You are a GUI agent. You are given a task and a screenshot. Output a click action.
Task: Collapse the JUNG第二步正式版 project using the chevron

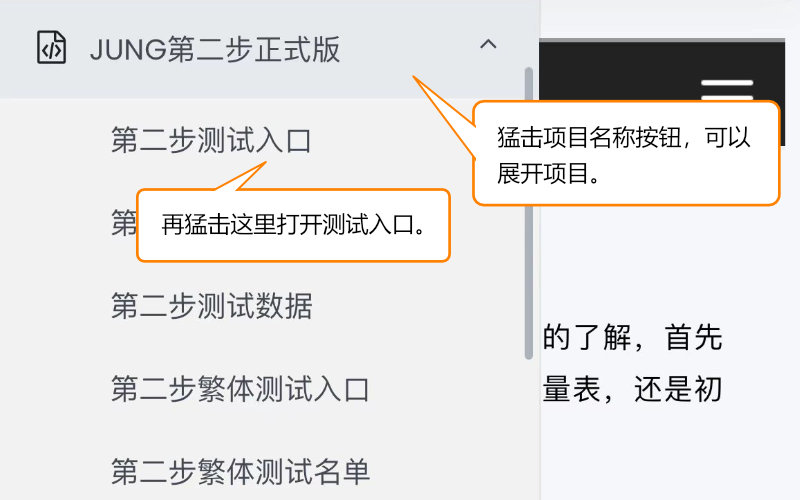(488, 44)
